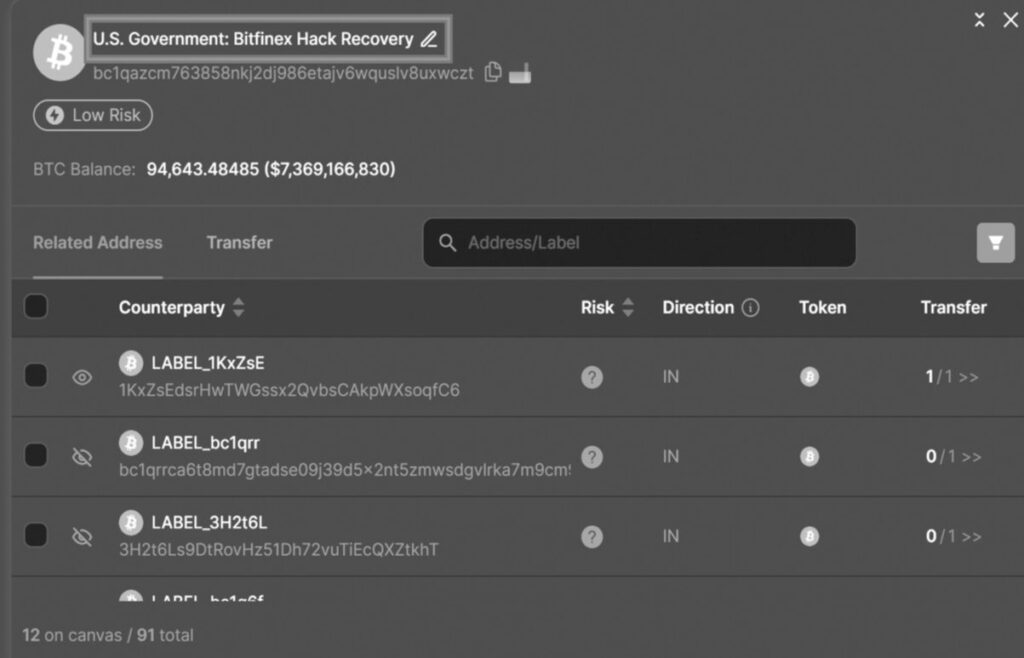The height and width of the screenshot is (658, 1024).
Task: Show LABEL_bc1qrr on canvas via crossed eye
Action: 82,457
